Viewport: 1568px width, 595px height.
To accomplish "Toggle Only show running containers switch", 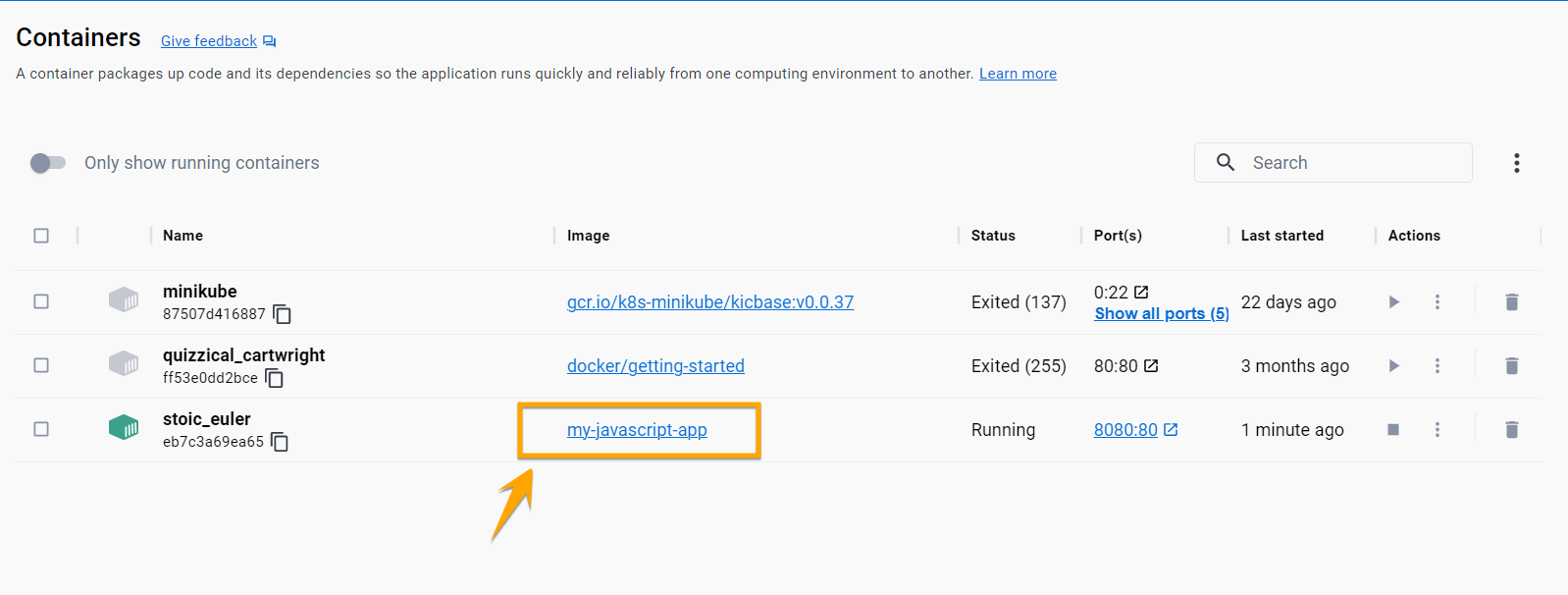I will [47, 163].
